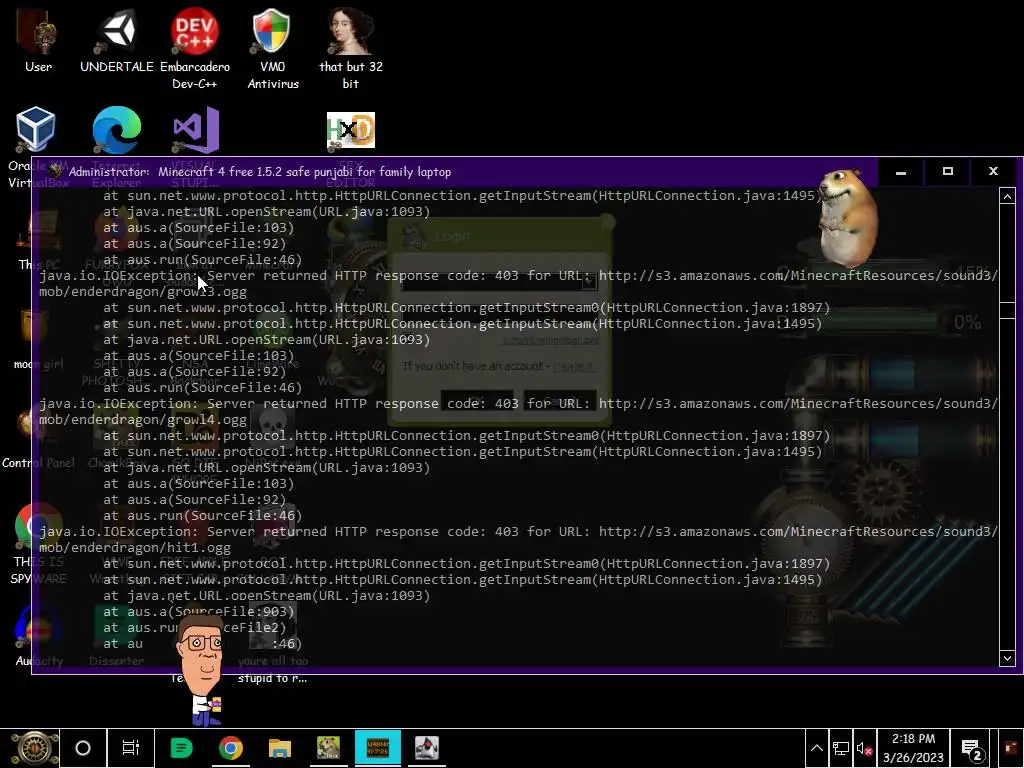Image resolution: width=1024 pixels, height=768 pixels.
Task: Click the line 'mob/enderdragon/growl4.ogg'
Action: tap(143, 419)
